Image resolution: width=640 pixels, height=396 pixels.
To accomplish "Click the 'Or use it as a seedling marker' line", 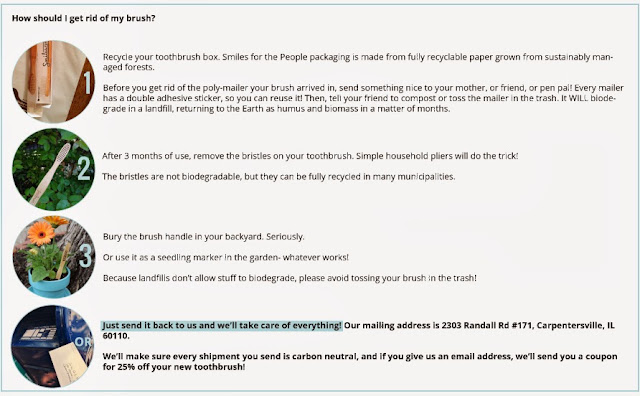I will (x=226, y=258).
